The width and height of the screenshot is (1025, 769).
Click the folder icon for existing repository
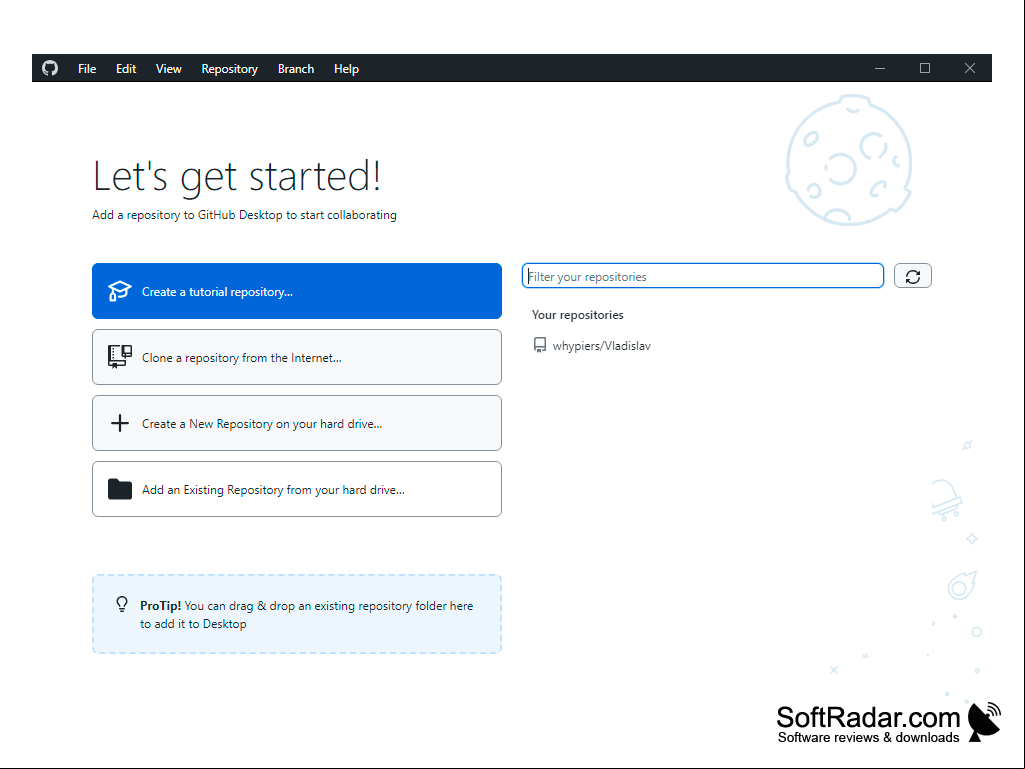tap(120, 489)
